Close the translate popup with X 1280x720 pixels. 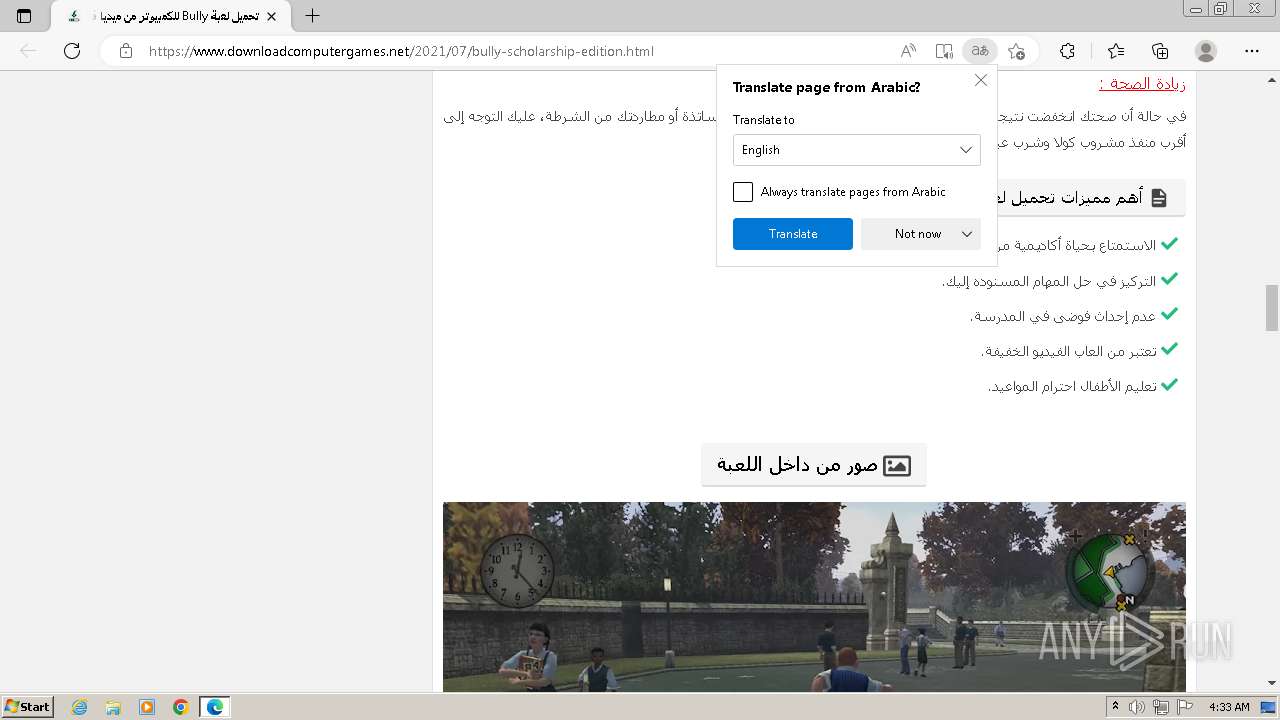pyautogui.click(x=981, y=80)
